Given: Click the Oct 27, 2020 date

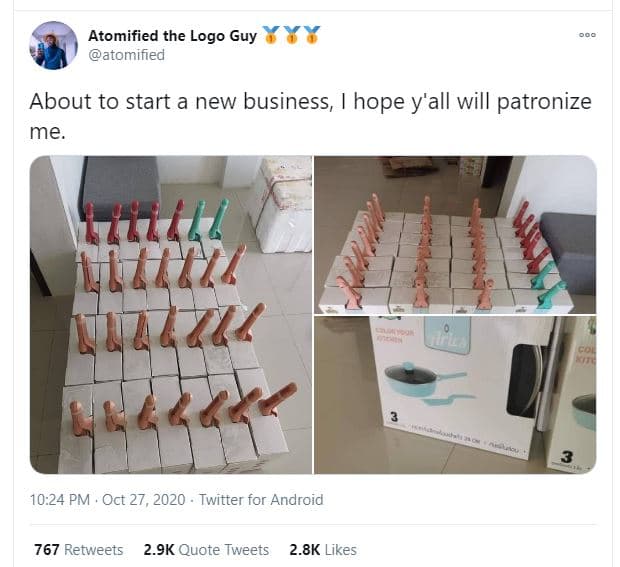Looking at the screenshot, I should tap(144, 500).
